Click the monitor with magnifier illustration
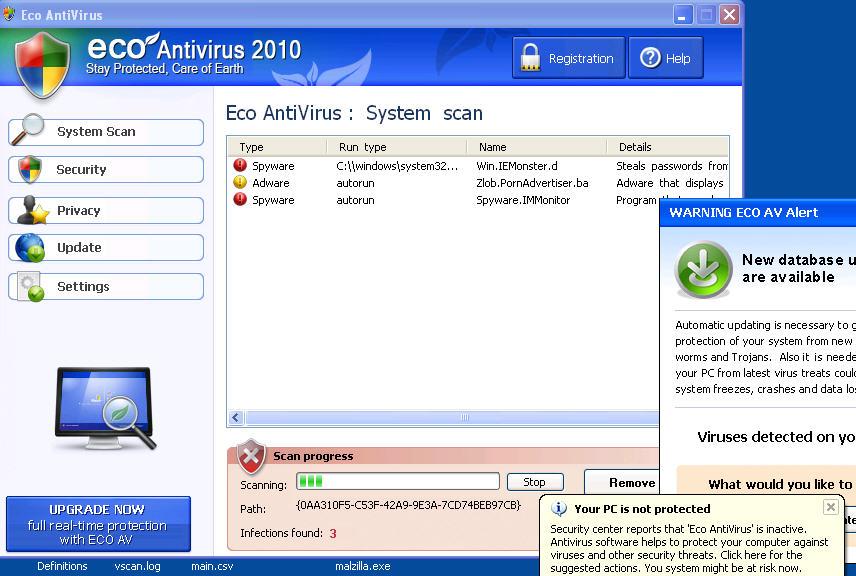The height and width of the screenshot is (576, 856). [105, 409]
